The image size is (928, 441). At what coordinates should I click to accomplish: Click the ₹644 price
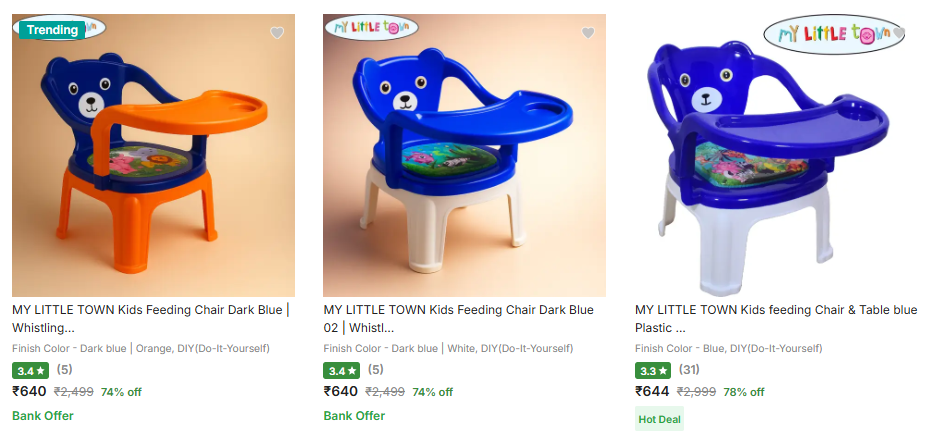[652, 392]
